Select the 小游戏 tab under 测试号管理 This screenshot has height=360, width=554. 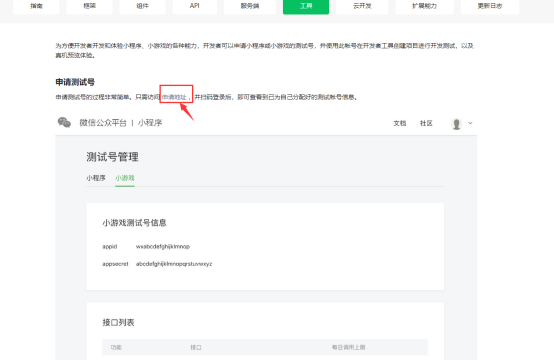pos(125,178)
